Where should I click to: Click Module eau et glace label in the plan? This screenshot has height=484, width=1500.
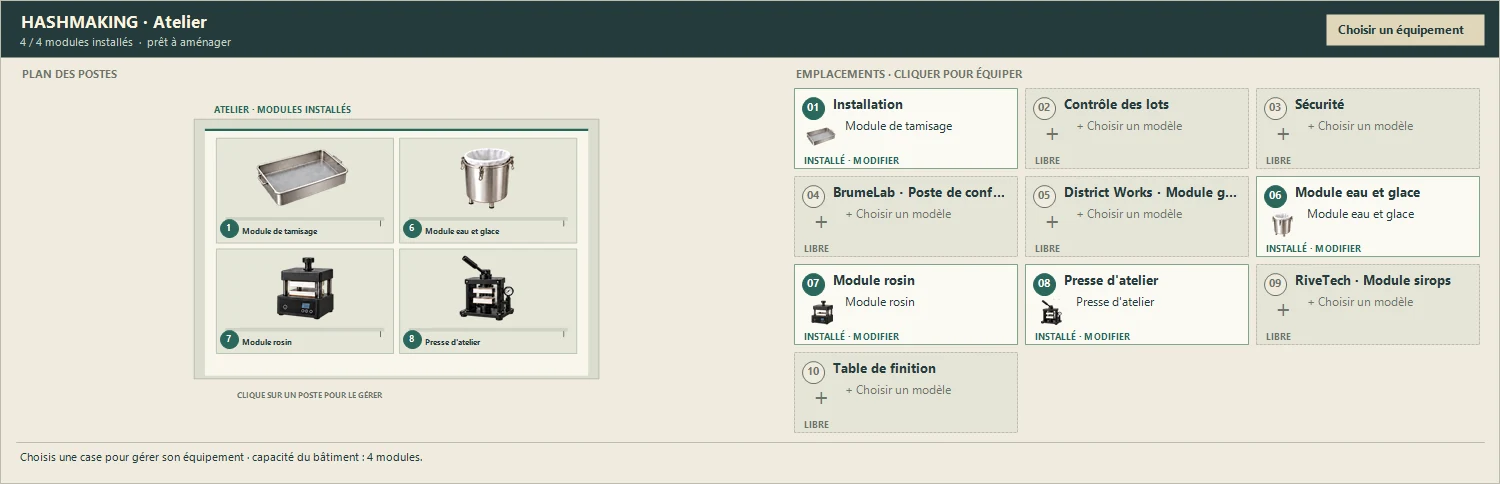coord(462,231)
